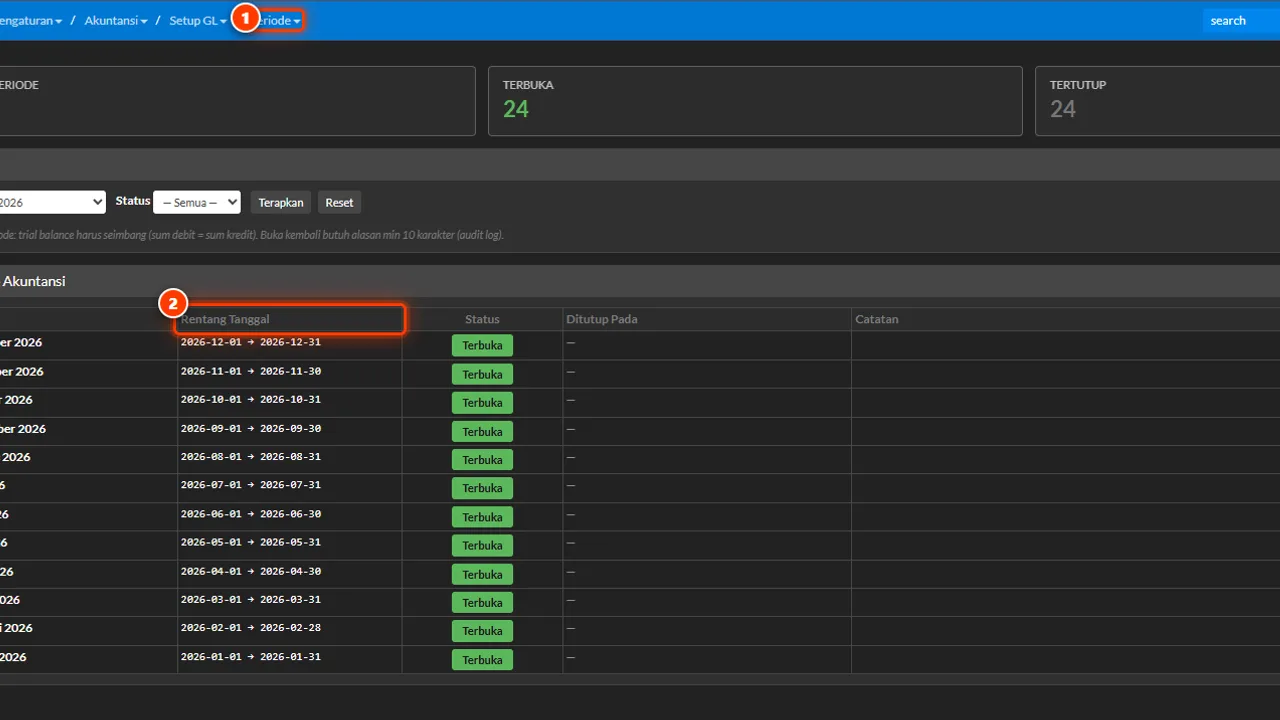Click the Terbuka badge for December 2026

[x=482, y=346]
